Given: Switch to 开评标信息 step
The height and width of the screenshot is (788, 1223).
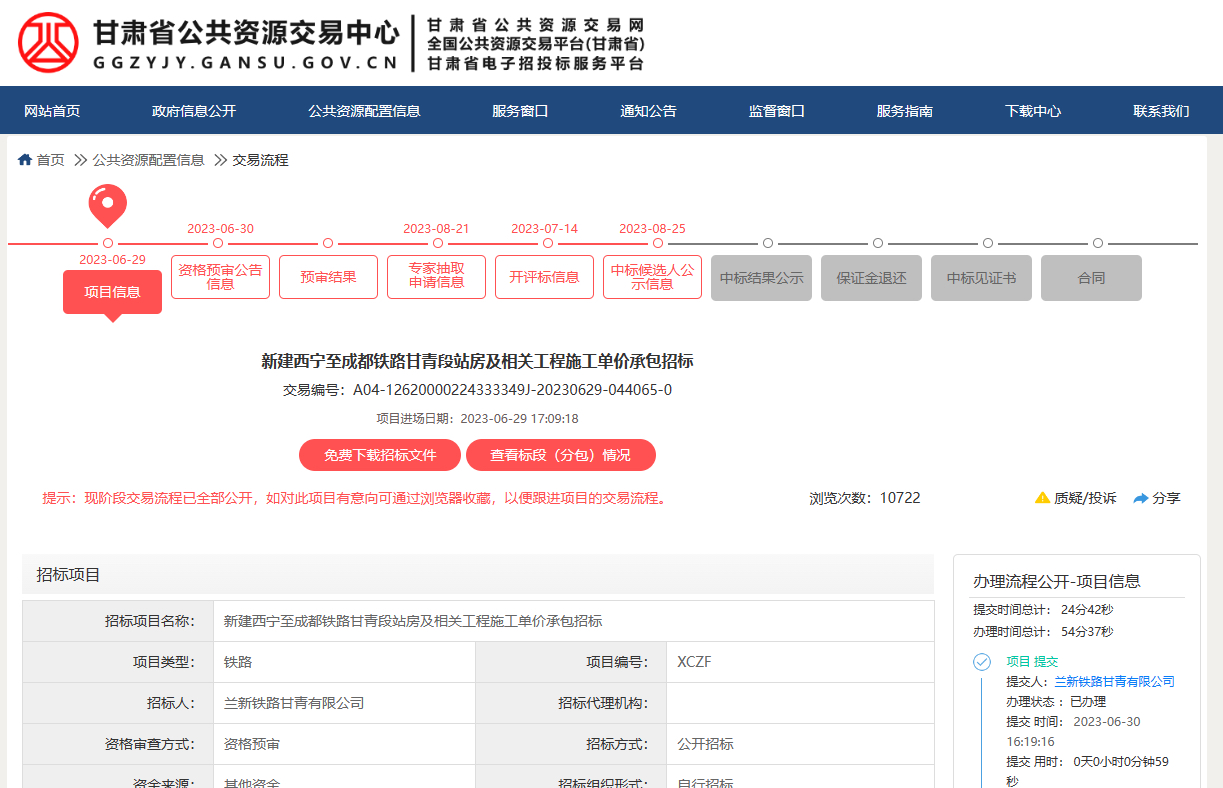Looking at the screenshot, I should [x=544, y=277].
